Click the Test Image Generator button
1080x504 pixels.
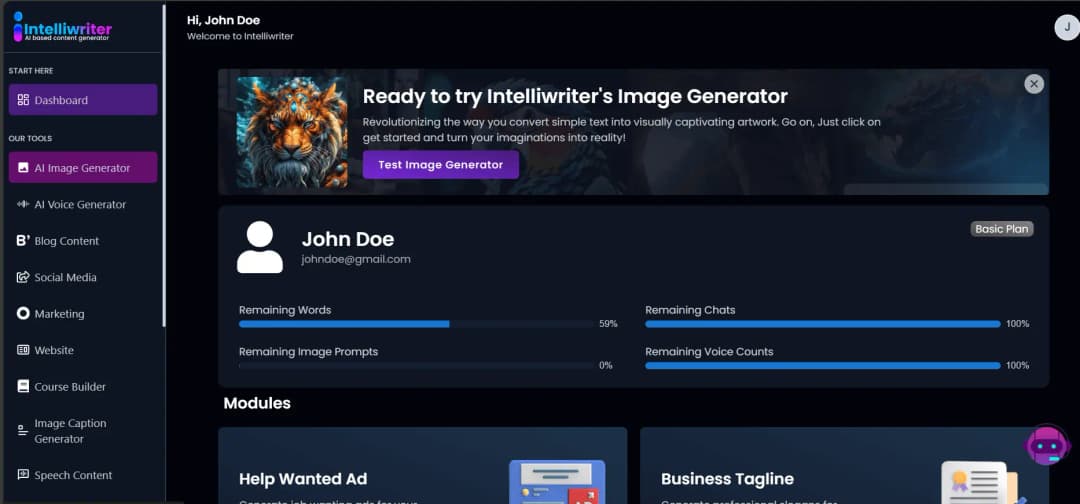(441, 165)
